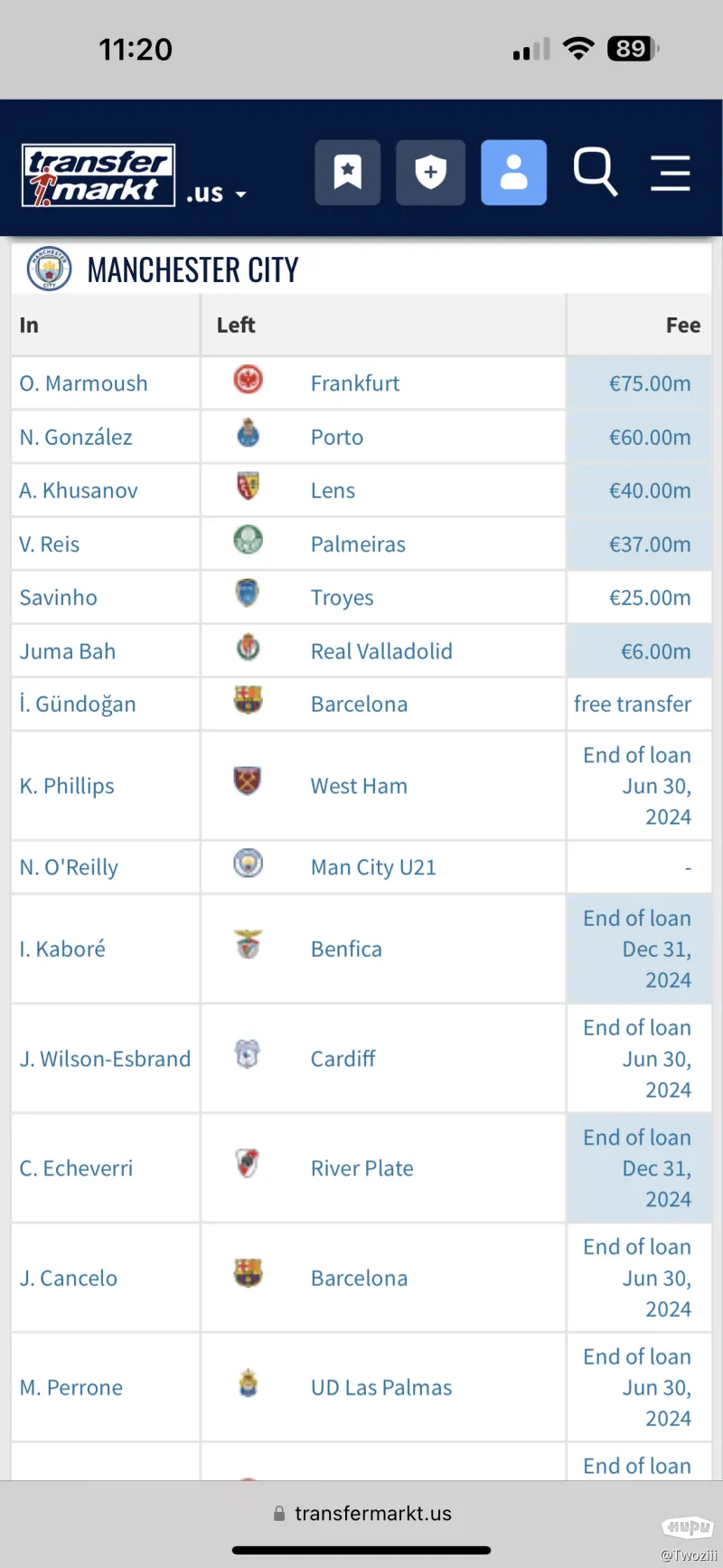The width and height of the screenshot is (723, 1568).
Task: Open the Manchester City heading
Action: click(192, 269)
